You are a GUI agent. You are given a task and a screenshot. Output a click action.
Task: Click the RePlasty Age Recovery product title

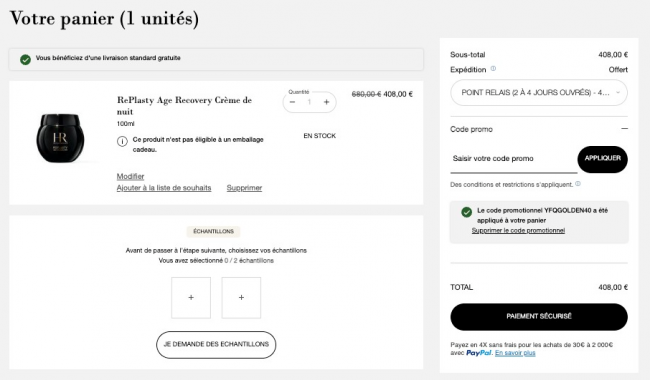tap(184, 106)
